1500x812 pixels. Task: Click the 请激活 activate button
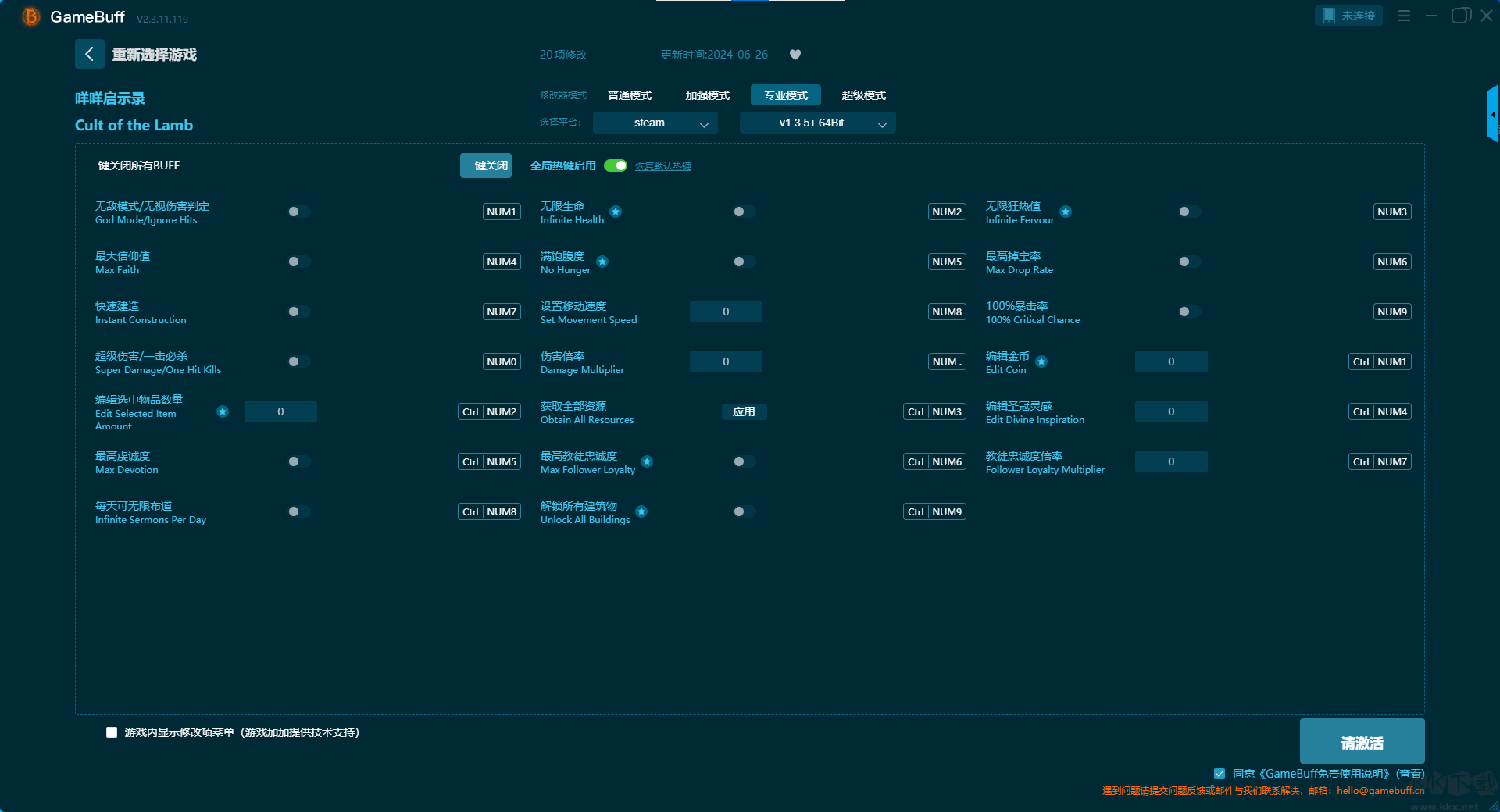1362,742
